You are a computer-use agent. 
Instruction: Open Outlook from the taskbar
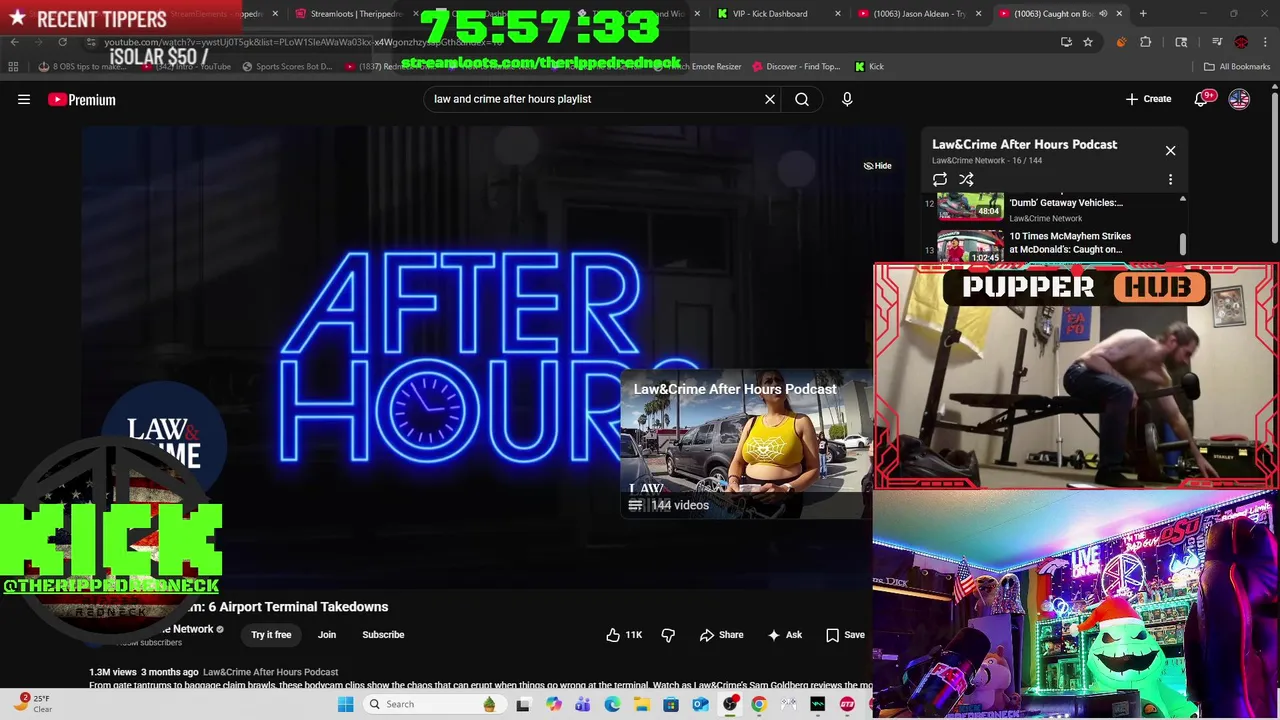(700, 704)
